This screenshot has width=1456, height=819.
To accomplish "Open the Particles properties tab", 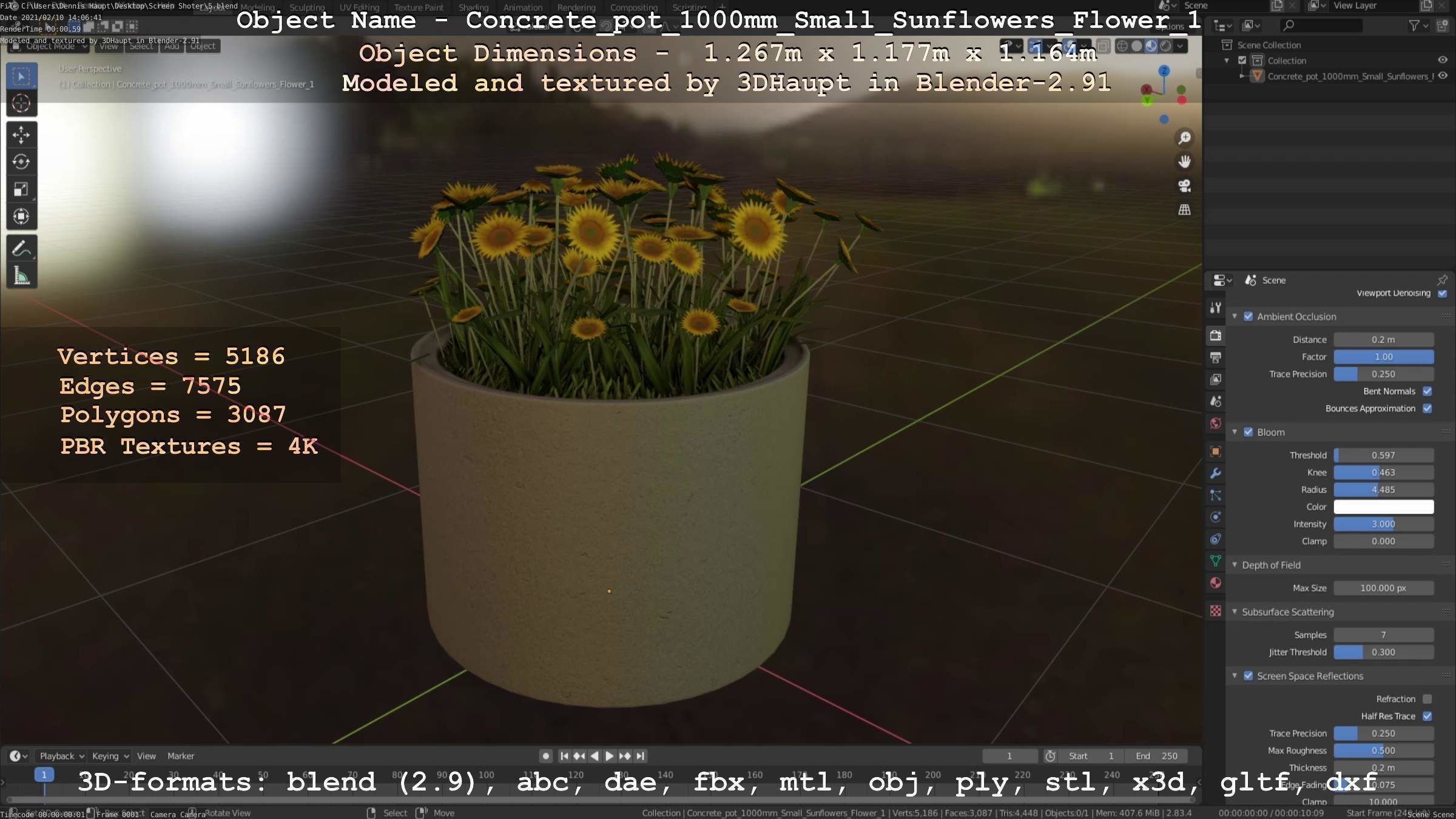I will click(x=1215, y=495).
